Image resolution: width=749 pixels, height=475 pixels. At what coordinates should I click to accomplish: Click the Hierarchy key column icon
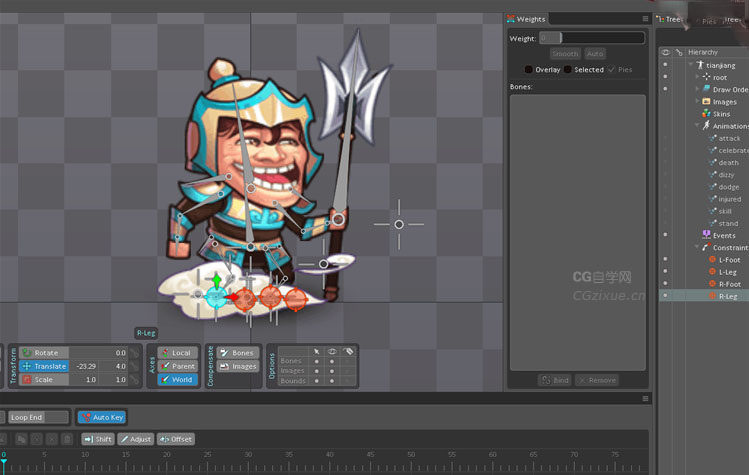pos(679,52)
